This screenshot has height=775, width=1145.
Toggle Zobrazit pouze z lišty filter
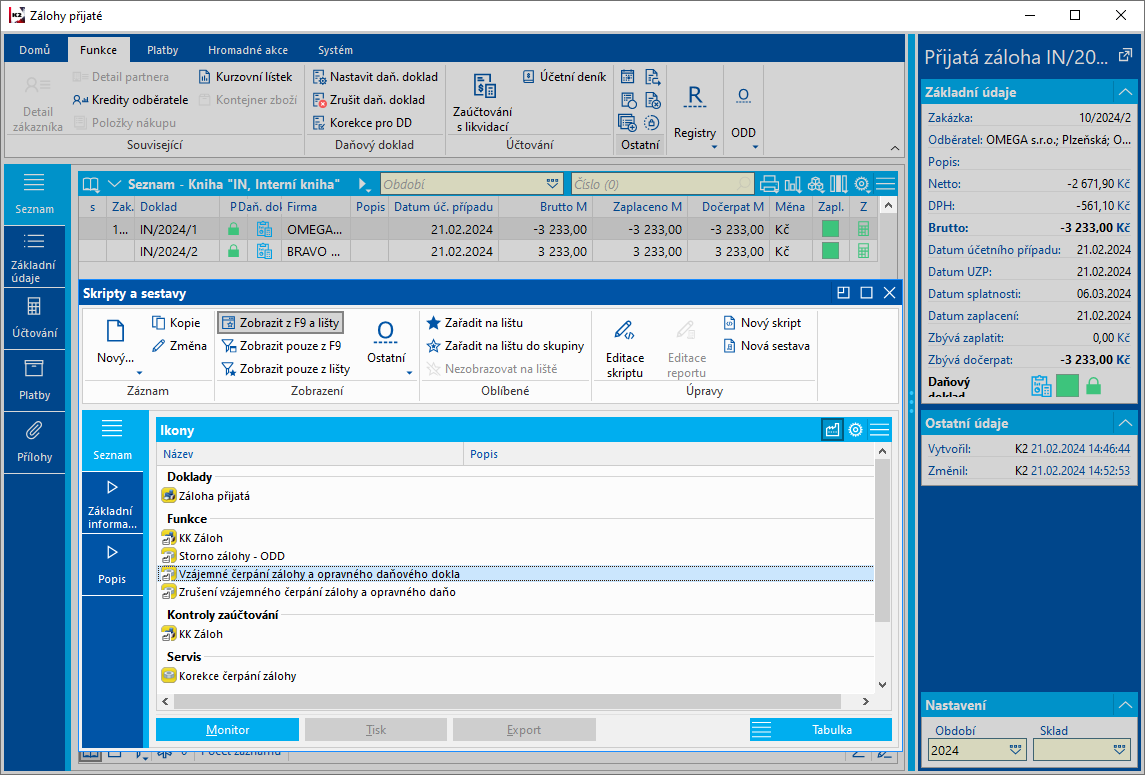tap(285, 369)
